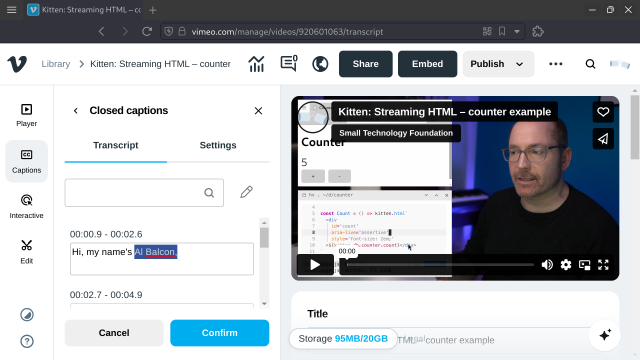Reload the browser page
The image size is (640, 360).
click(x=147, y=31)
